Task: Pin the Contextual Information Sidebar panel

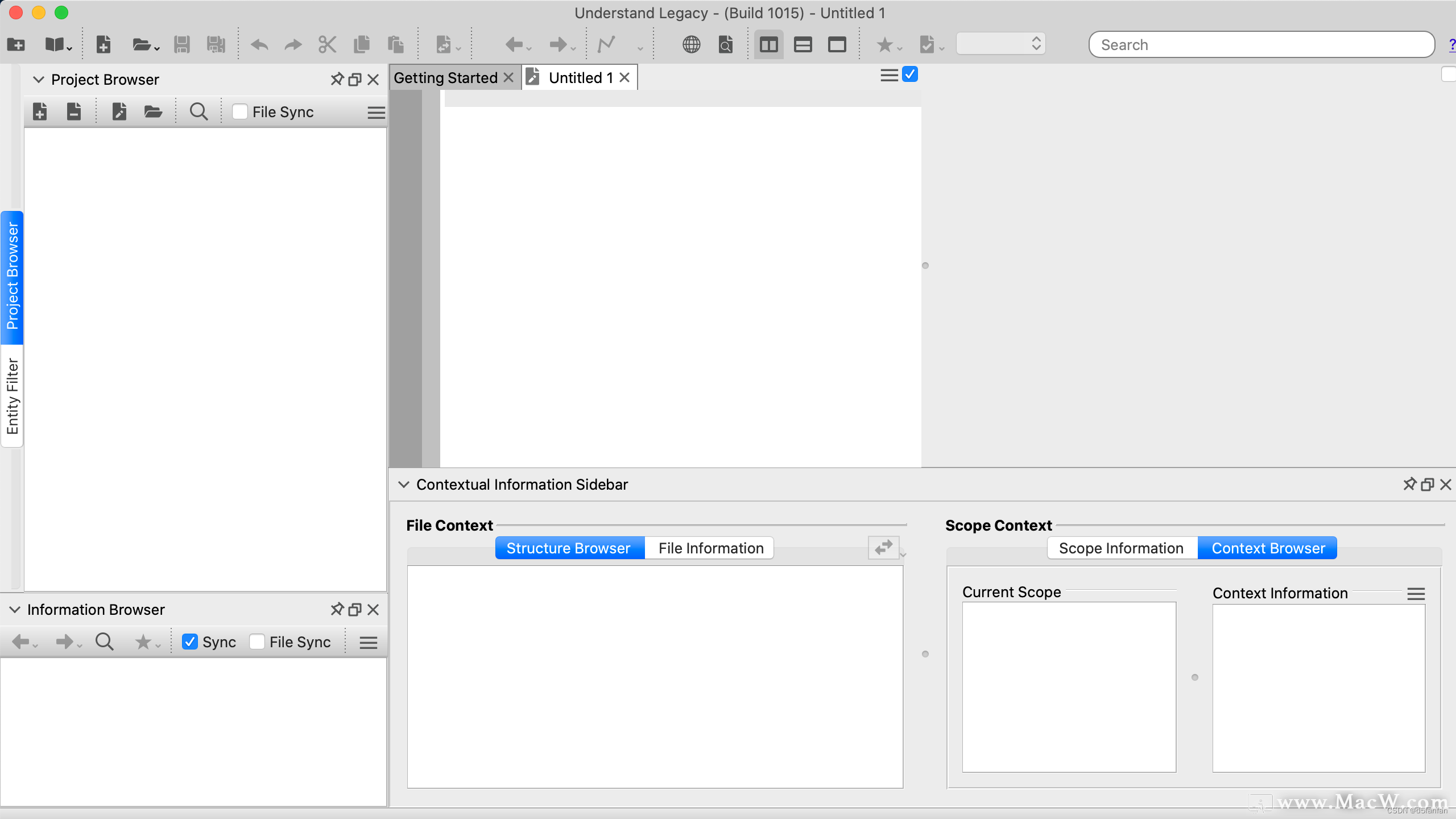Action: point(1409,484)
